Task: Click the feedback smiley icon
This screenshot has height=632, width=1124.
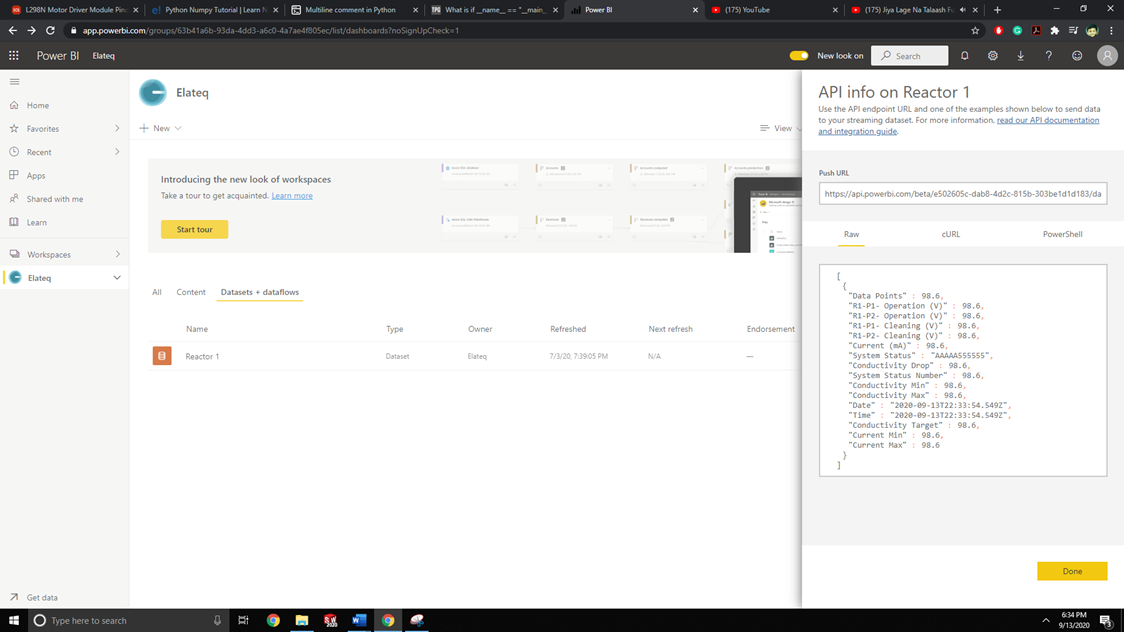Action: pos(1077,55)
